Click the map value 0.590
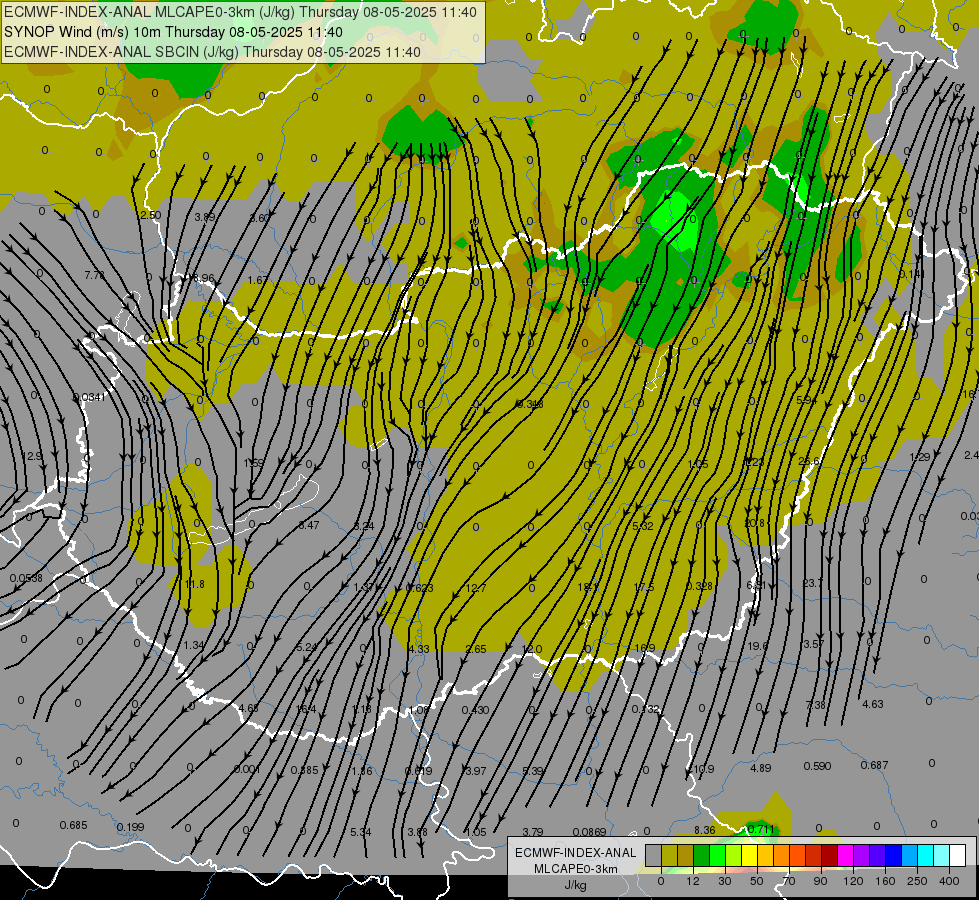 pyautogui.click(x=817, y=766)
